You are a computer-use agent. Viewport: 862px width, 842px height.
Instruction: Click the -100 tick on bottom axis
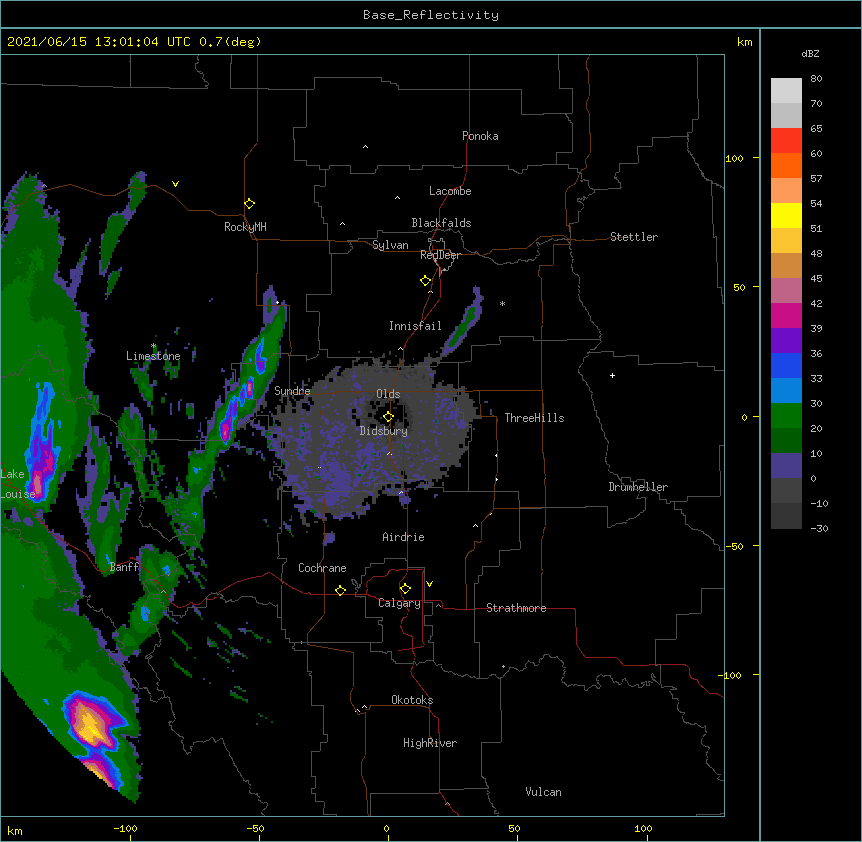(125, 828)
